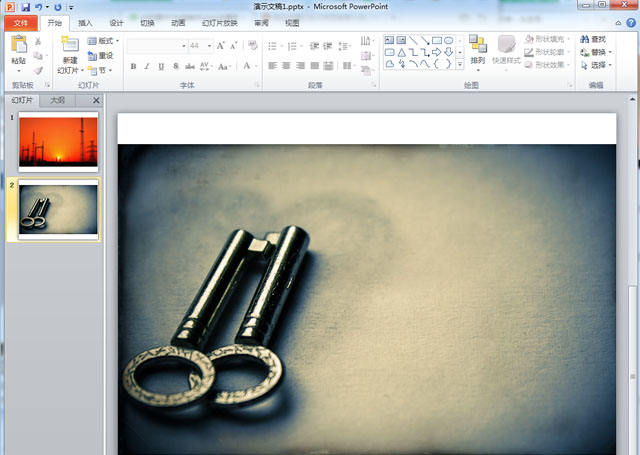Click the 粘贴 paste clipboard icon
640x455 pixels.
(x=19, y=44)
